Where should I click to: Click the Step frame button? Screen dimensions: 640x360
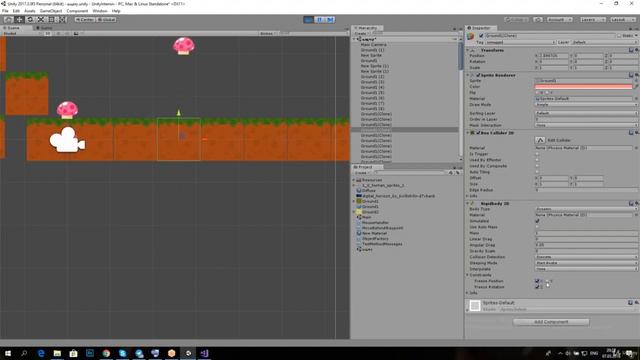[330, 20]
